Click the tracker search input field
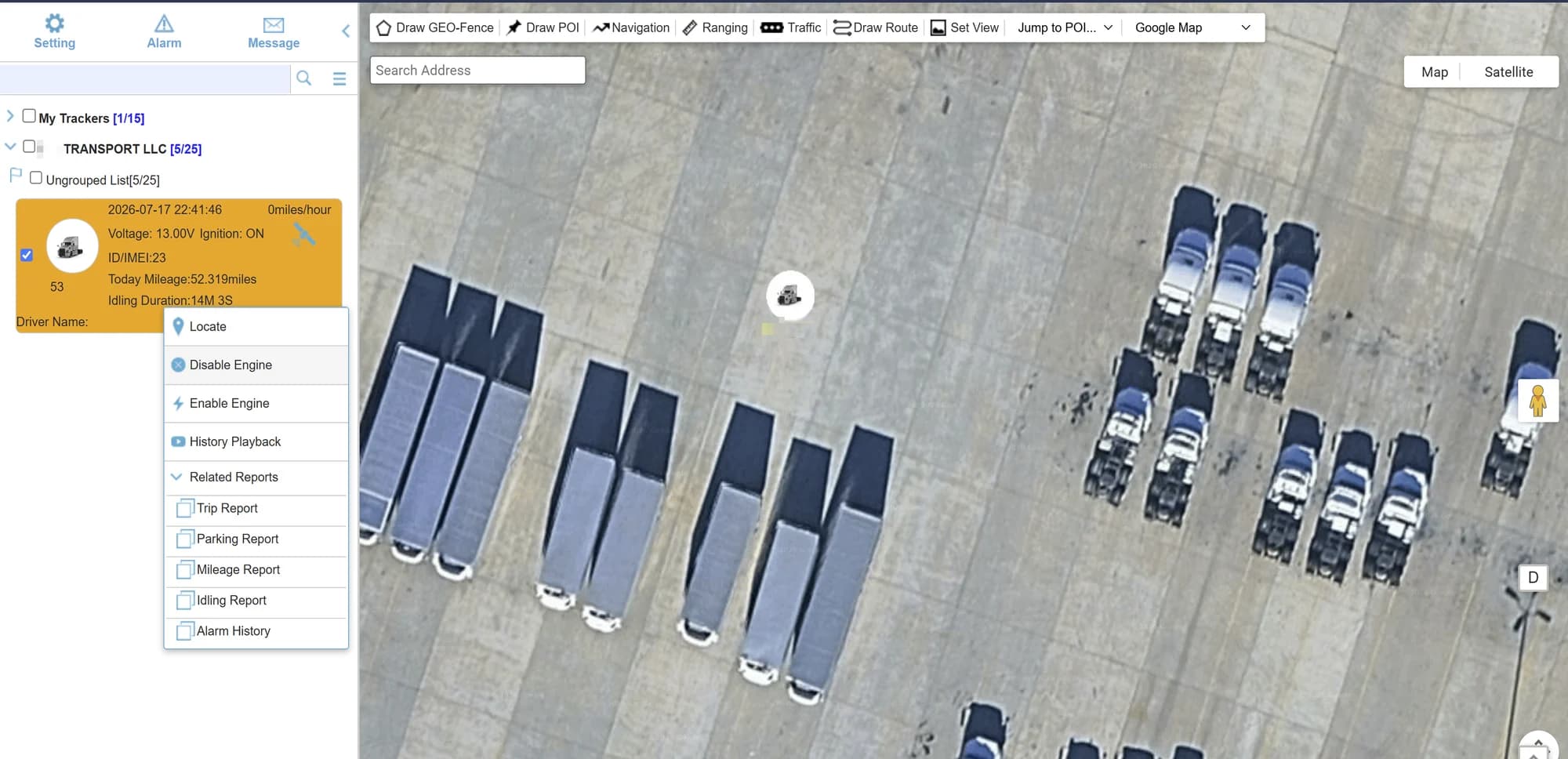This screenshot has height=759, width=1568. pos(145,78)
